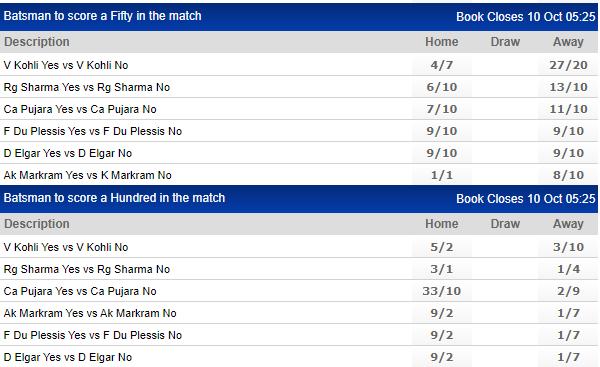This screenshot has width=600, height=367.
Task: Pick 6/10 odds for Rg Sharma Fifty Yes
Action: click(x=442, y=87)
